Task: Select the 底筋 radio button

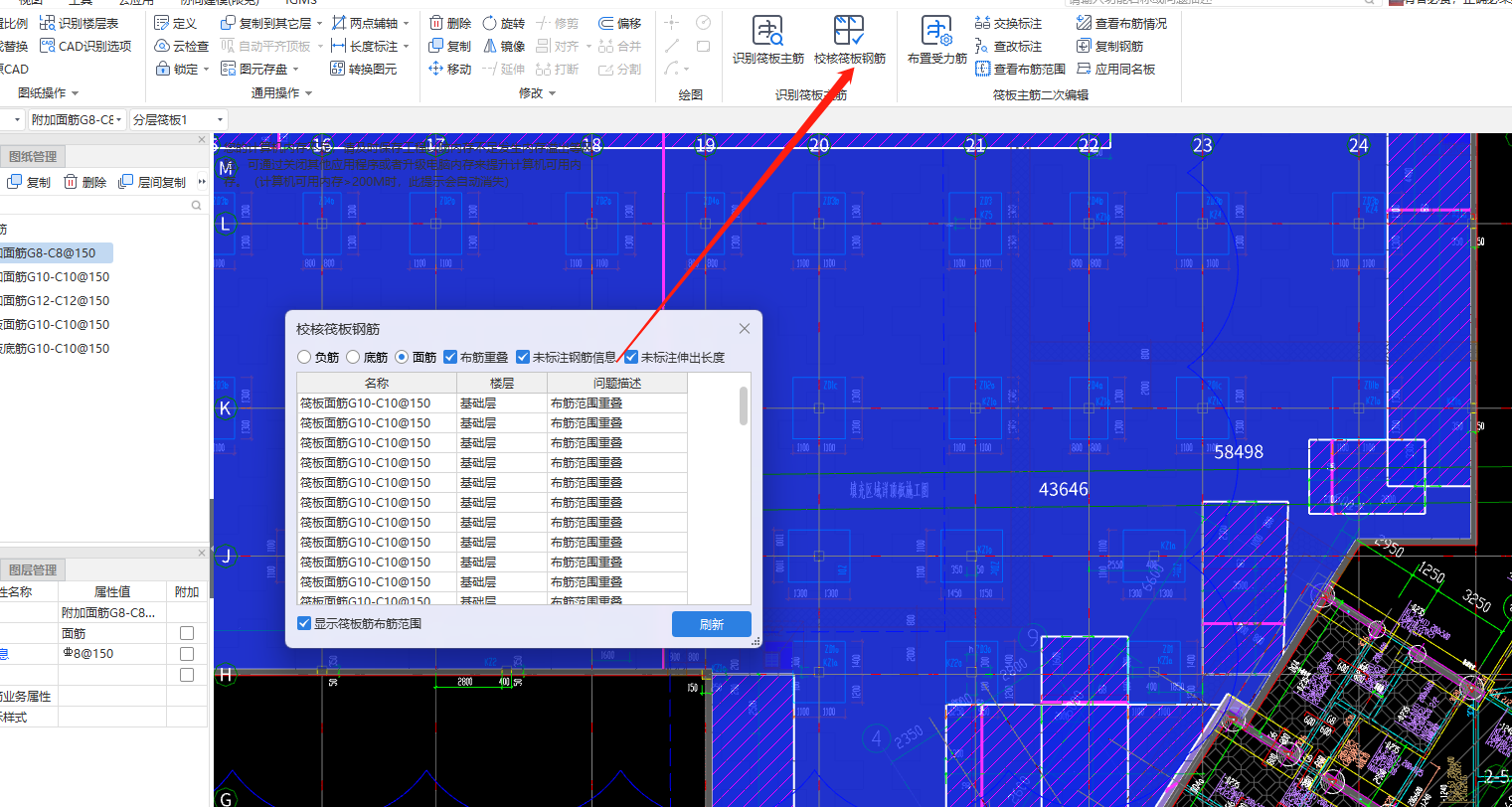Action: pyautogui.click(x=352, y=357)
